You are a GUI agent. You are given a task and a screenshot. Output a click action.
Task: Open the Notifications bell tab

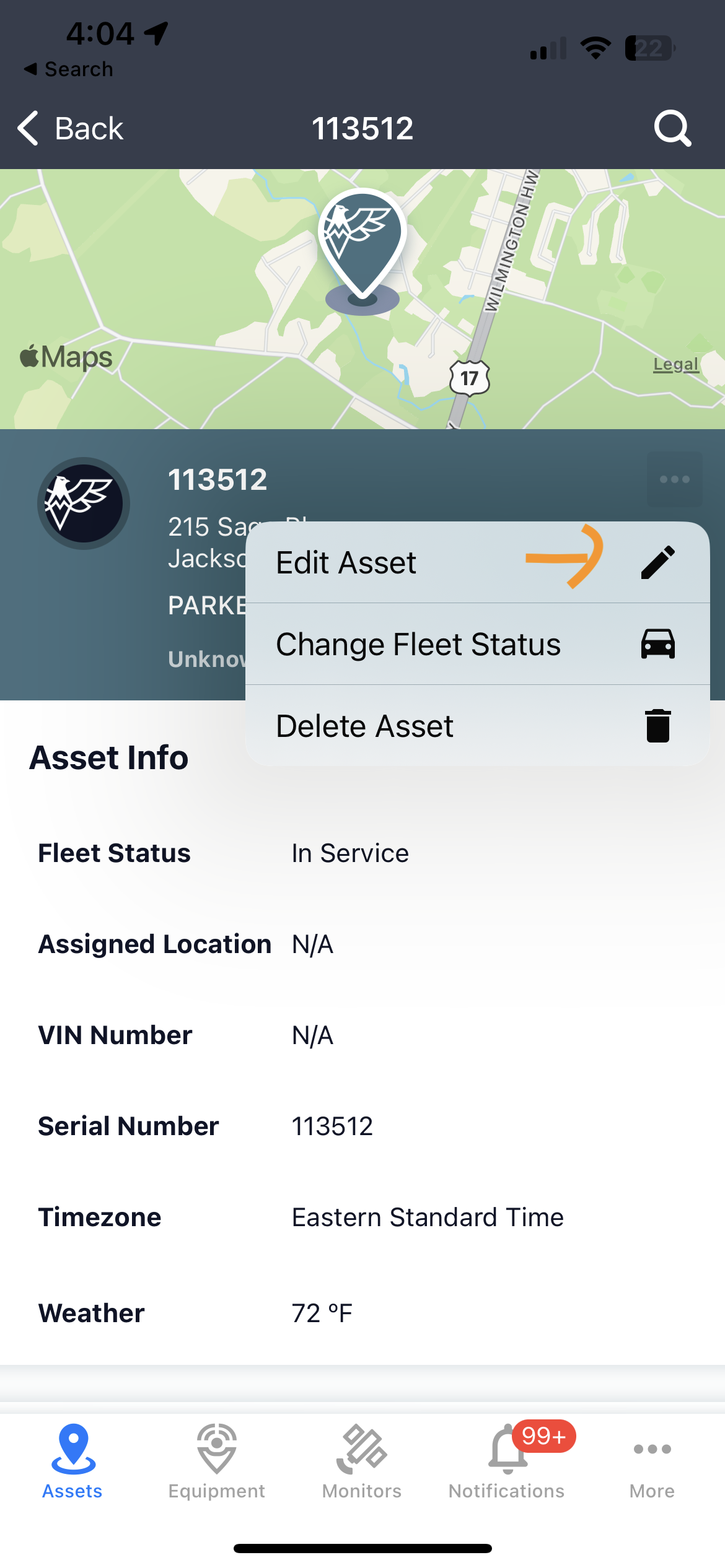coord(508,1459)
